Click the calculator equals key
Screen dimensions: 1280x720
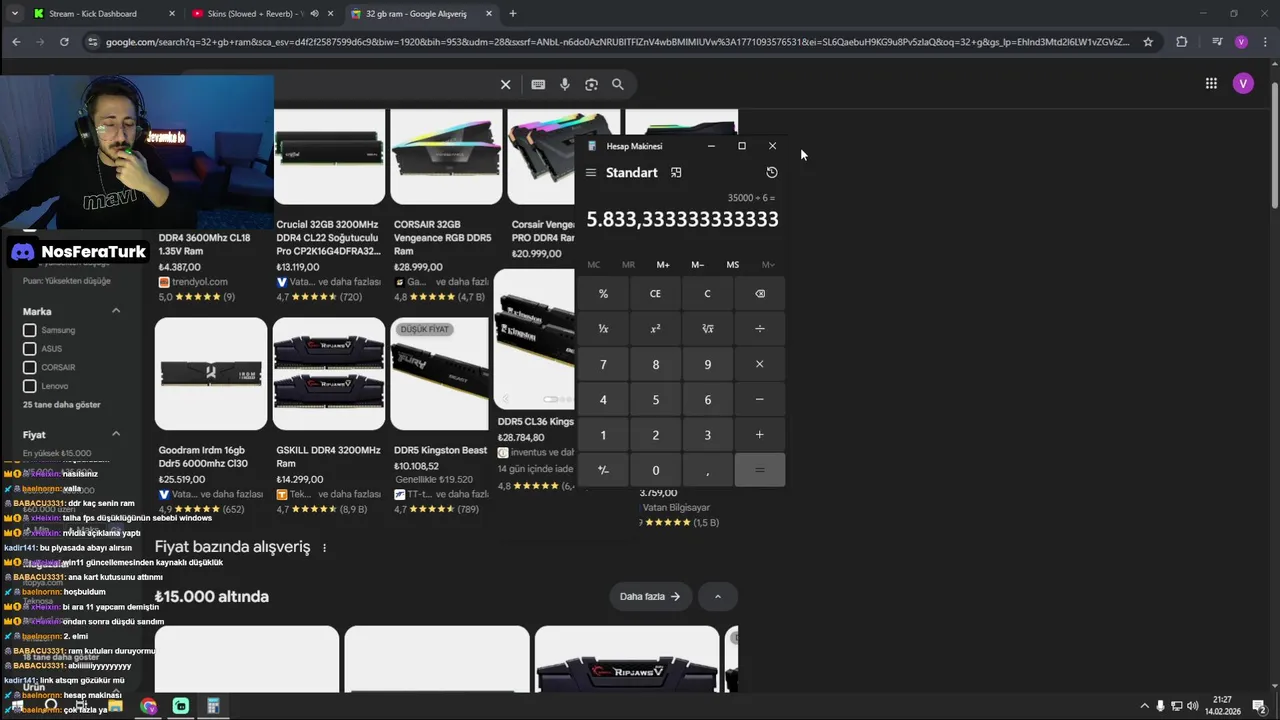pyautogui.click(x=760, y=470)
